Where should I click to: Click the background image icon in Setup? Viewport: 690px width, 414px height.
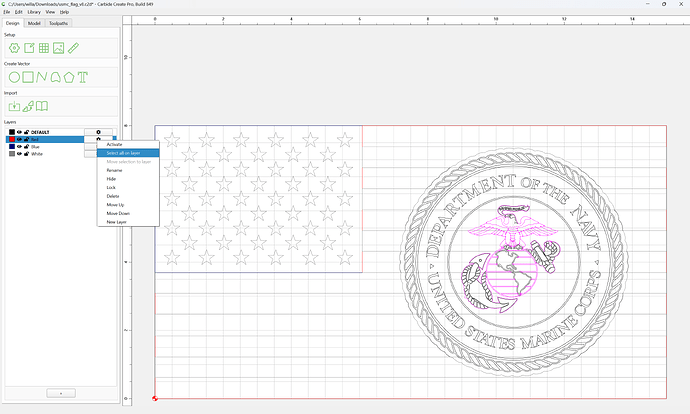click(x=59, y=48)
